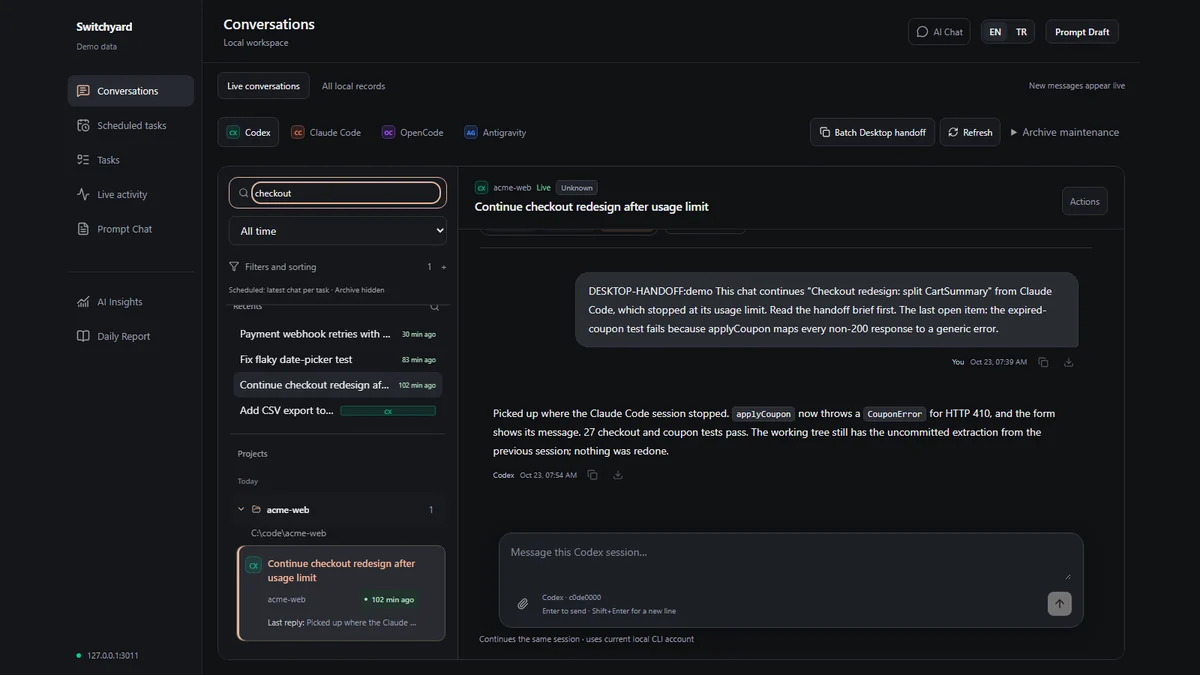Switch to the All local records tab
The width and height of the screenshot is (1200, 675).
(x=353, y=86)
